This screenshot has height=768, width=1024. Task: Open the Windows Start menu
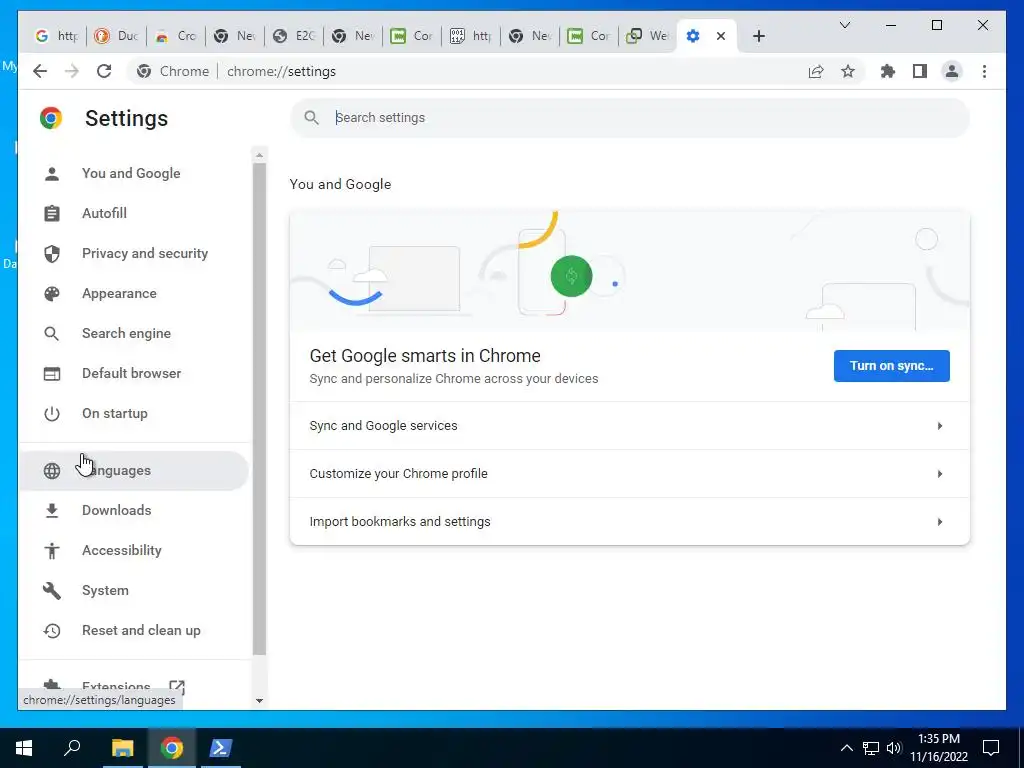coord(24,748)
